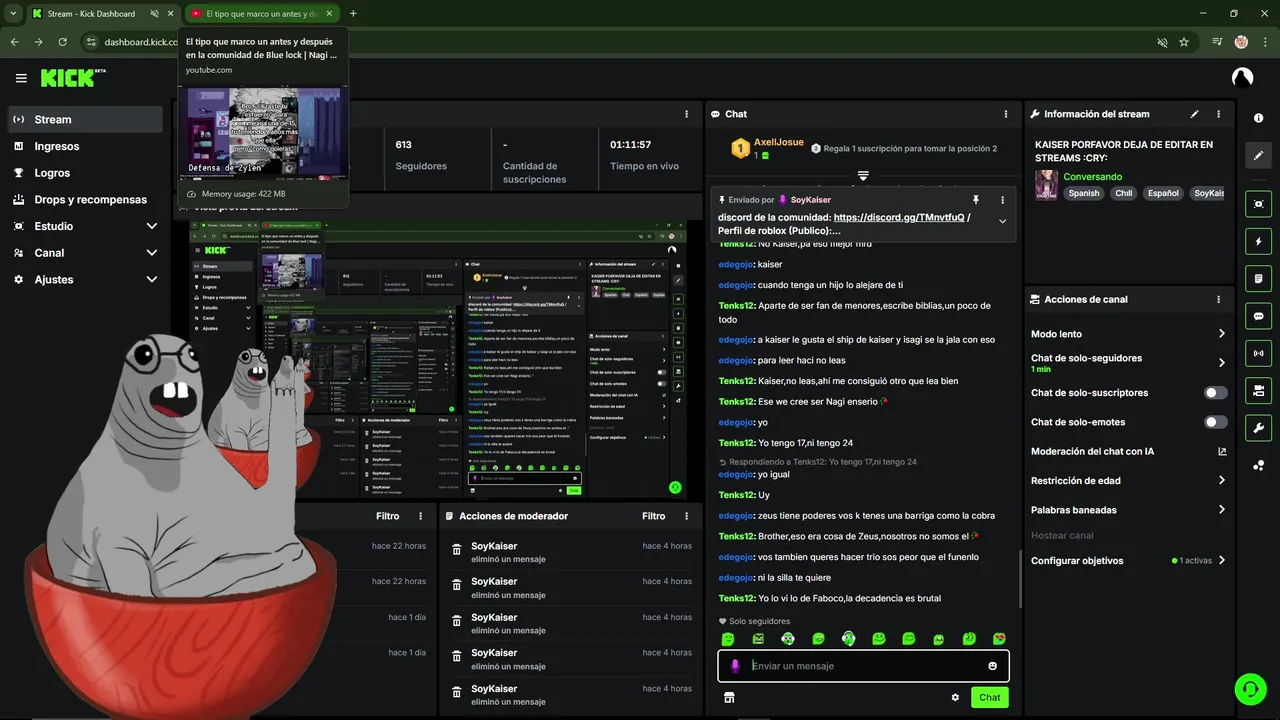
Task: Open Restricción de edad settings
Action: 1128,481
